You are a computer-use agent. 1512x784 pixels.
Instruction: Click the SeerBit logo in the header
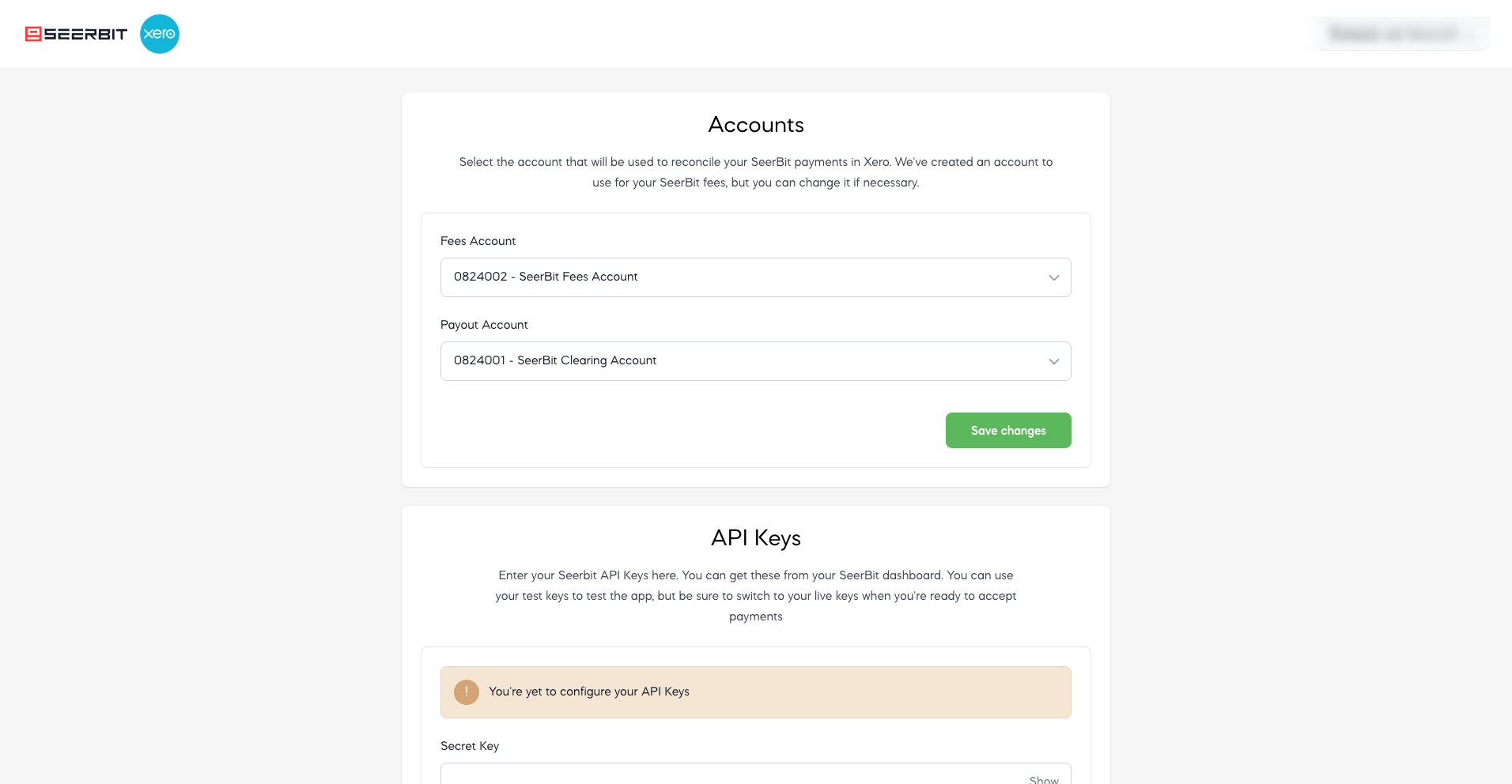pos(77,34)
